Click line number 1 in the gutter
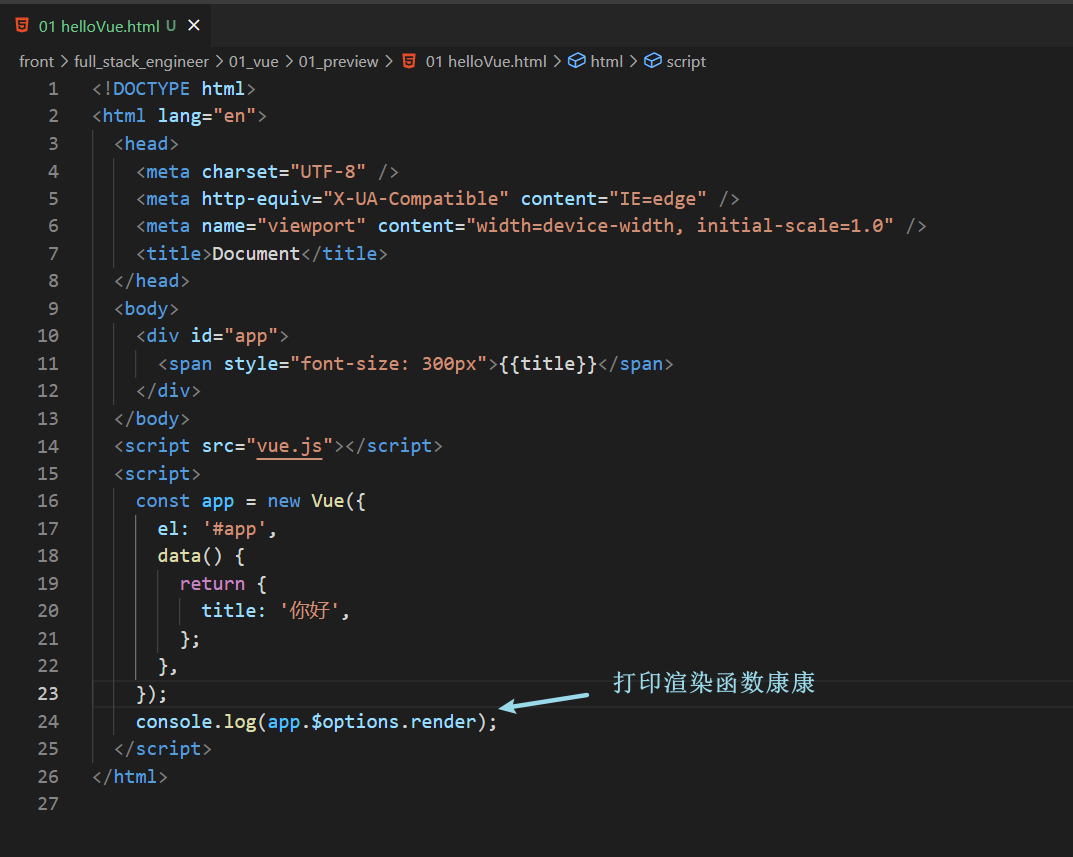1073x857 pixels. (x=53, y=89)
